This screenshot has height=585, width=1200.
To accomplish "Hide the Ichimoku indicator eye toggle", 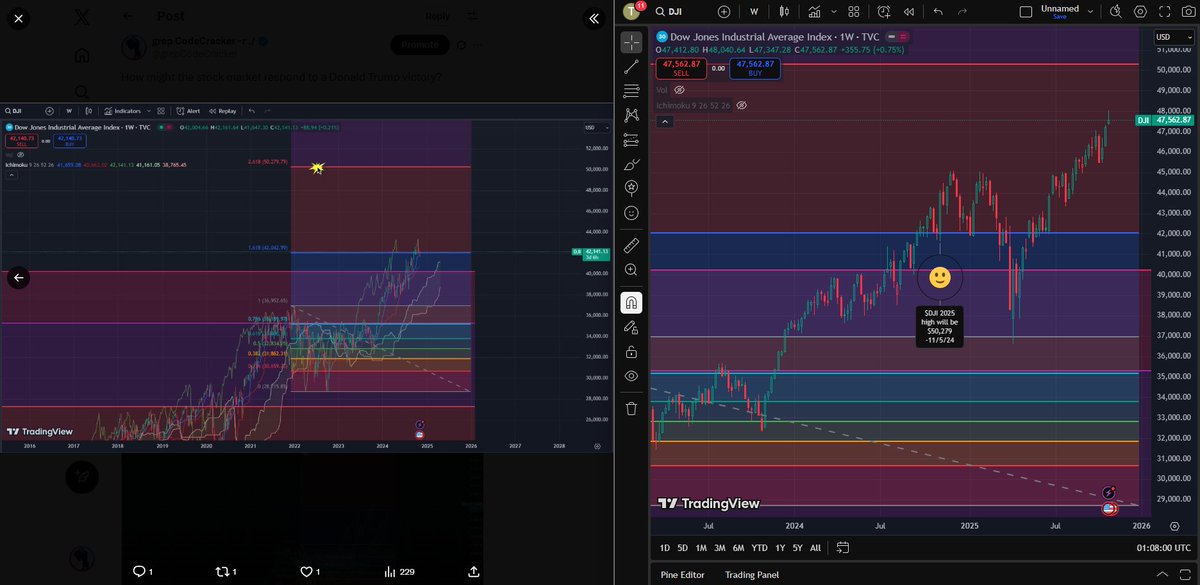I will [x=742, y=105].
